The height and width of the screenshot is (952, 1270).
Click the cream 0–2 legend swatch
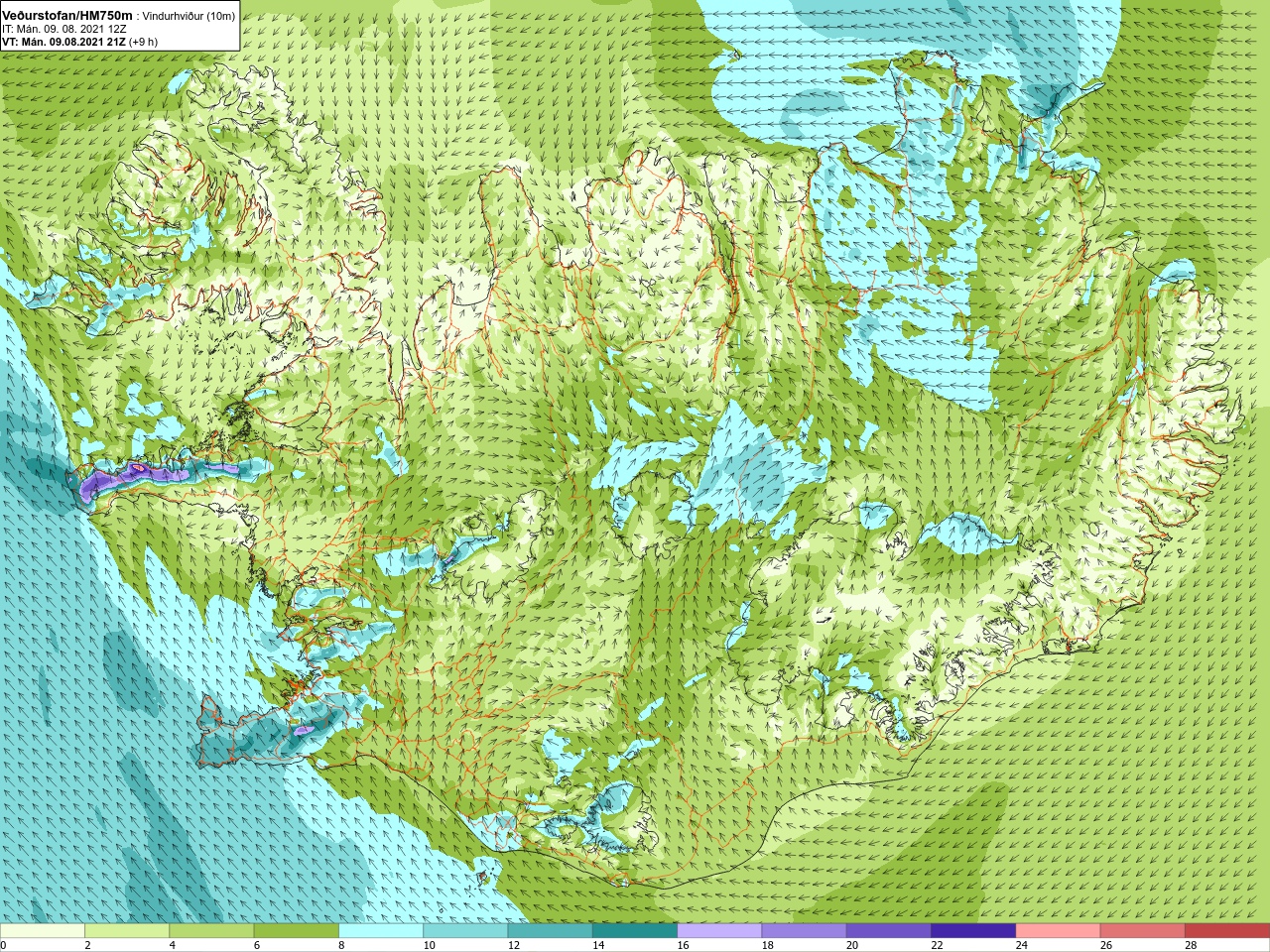(42, 931)
